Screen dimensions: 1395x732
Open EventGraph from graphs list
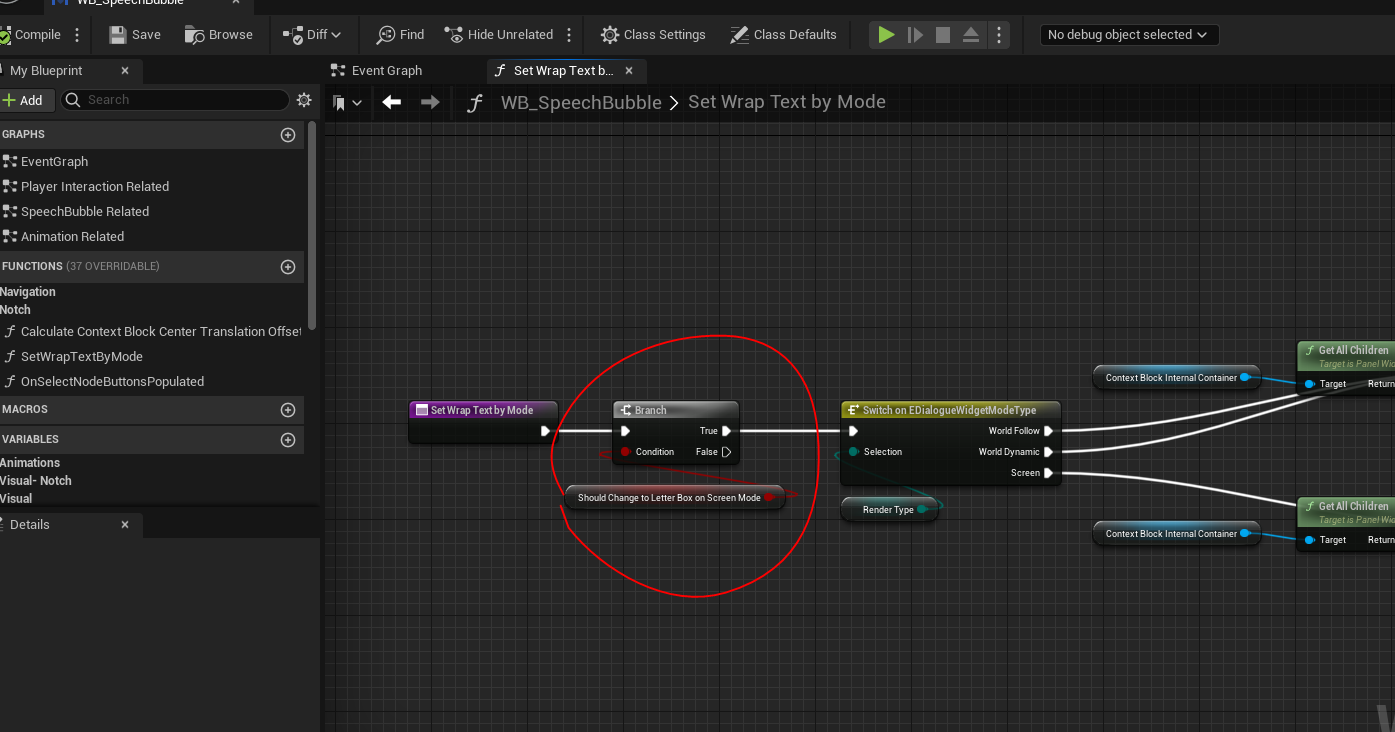coord(54,161)
